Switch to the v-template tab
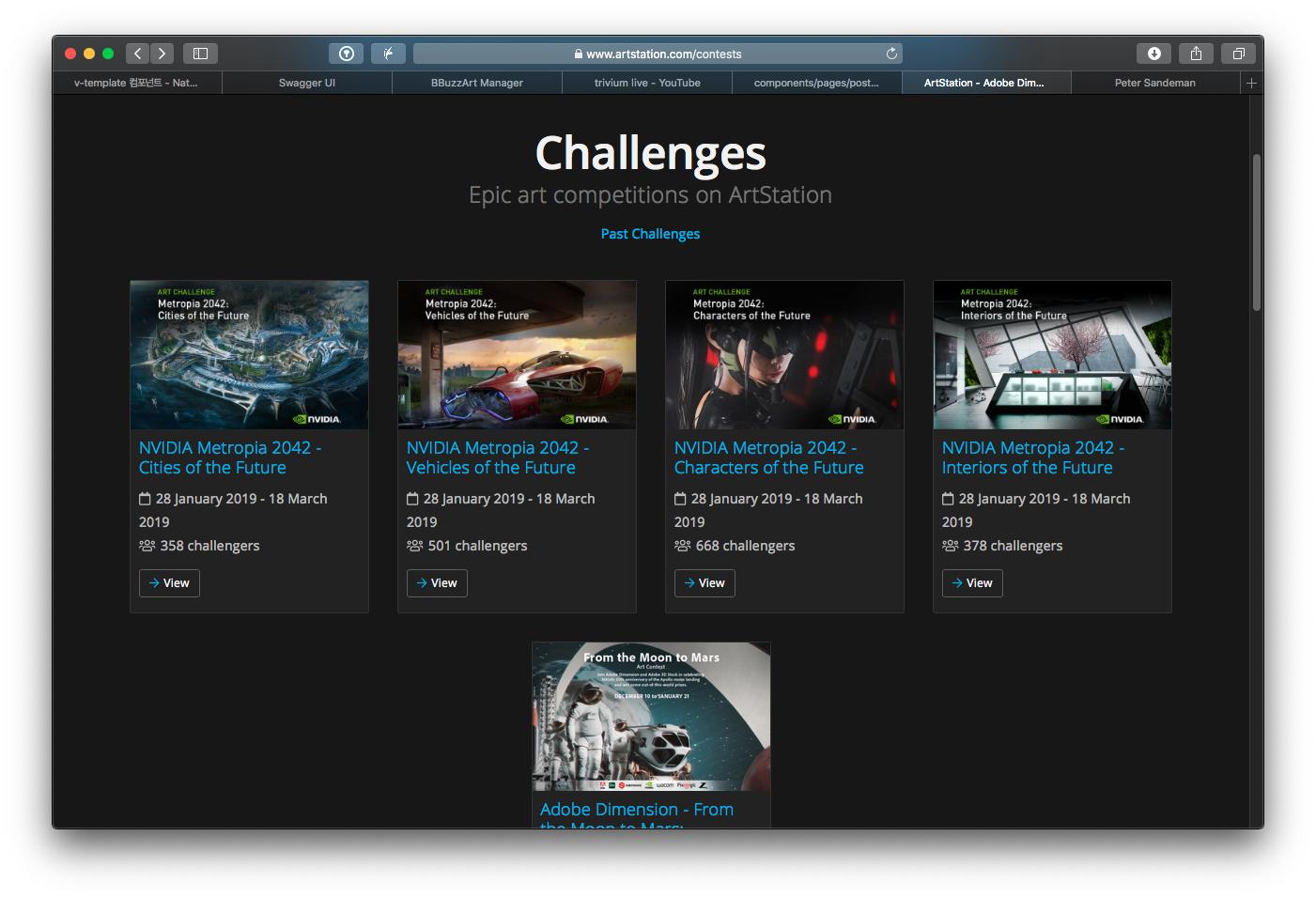The image size is (1316, 898). [136, 83]
